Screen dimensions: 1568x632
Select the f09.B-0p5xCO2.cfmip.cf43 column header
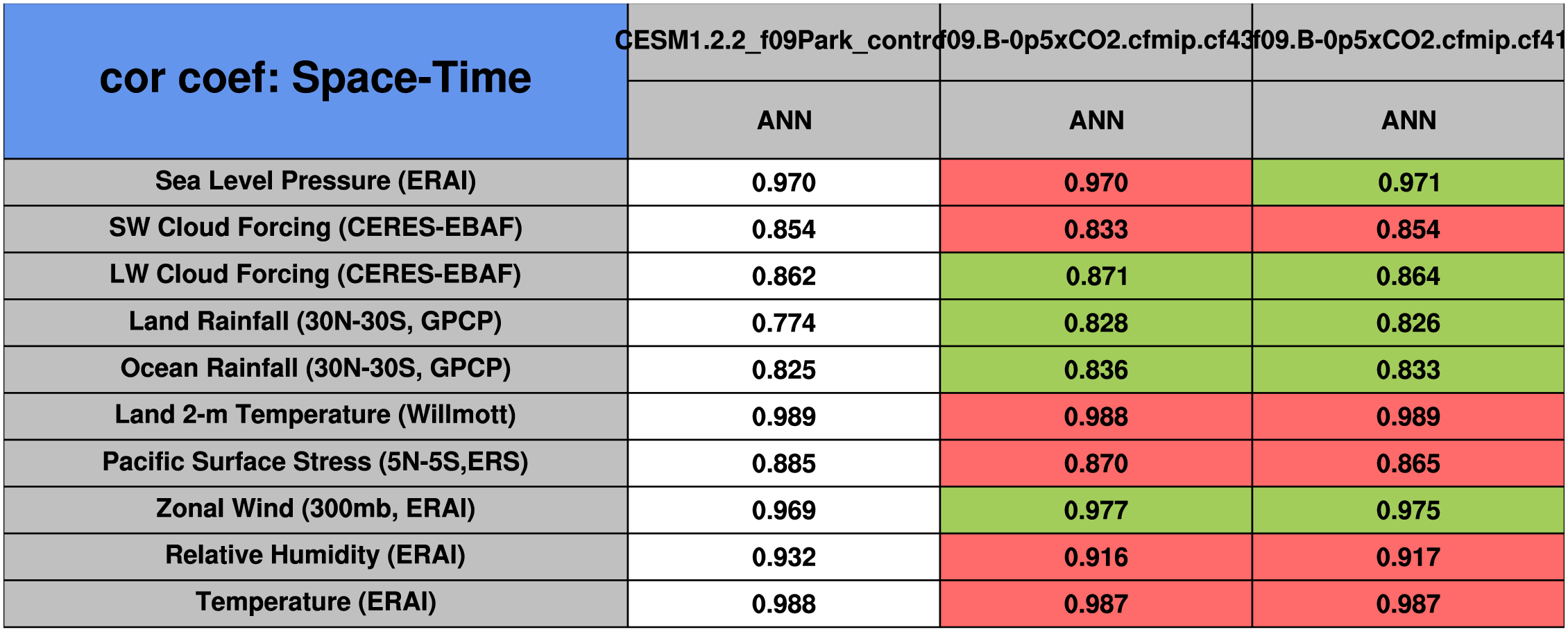point(1096,42)
